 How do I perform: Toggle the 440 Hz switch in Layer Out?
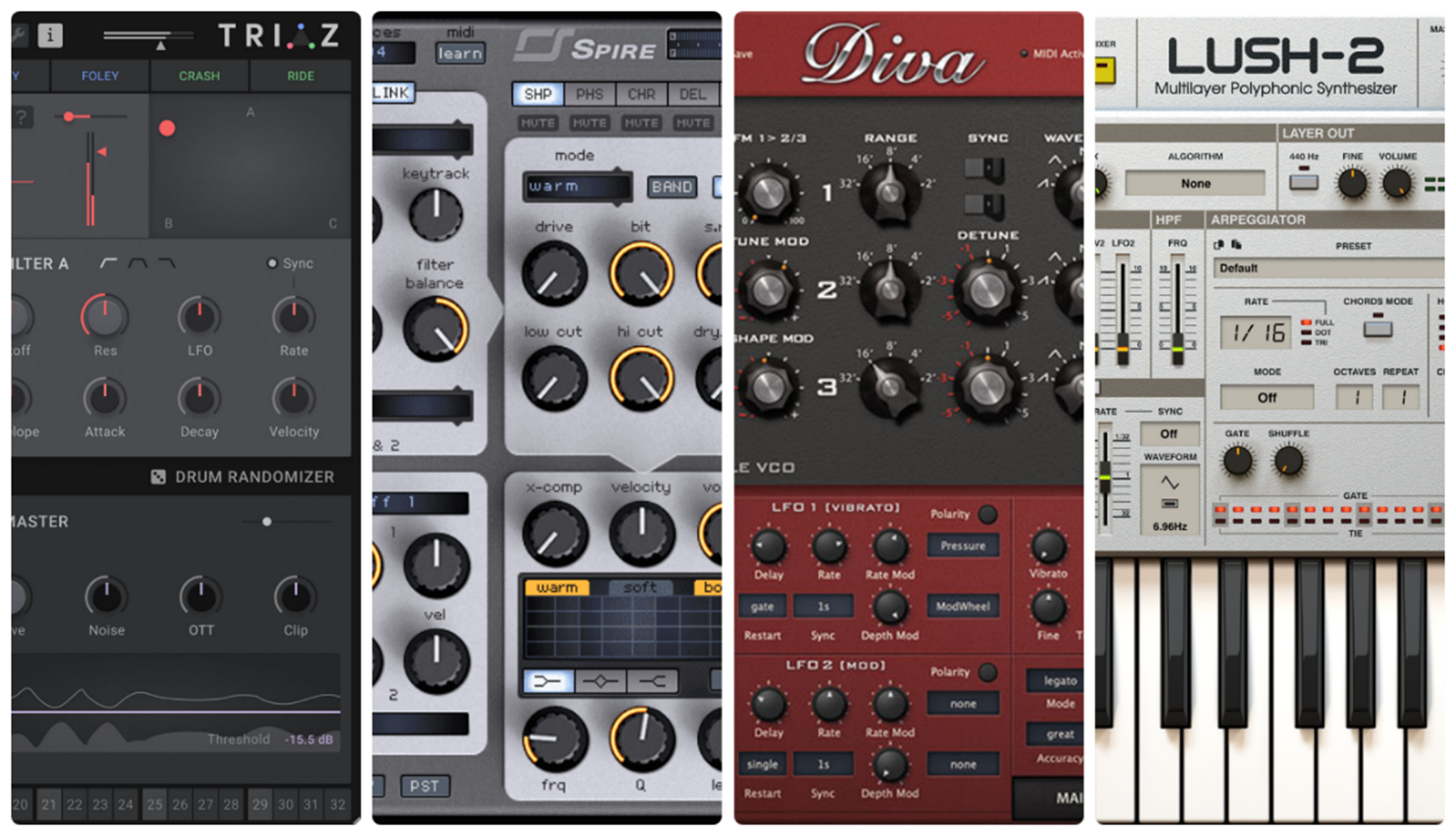[1303, 182]
